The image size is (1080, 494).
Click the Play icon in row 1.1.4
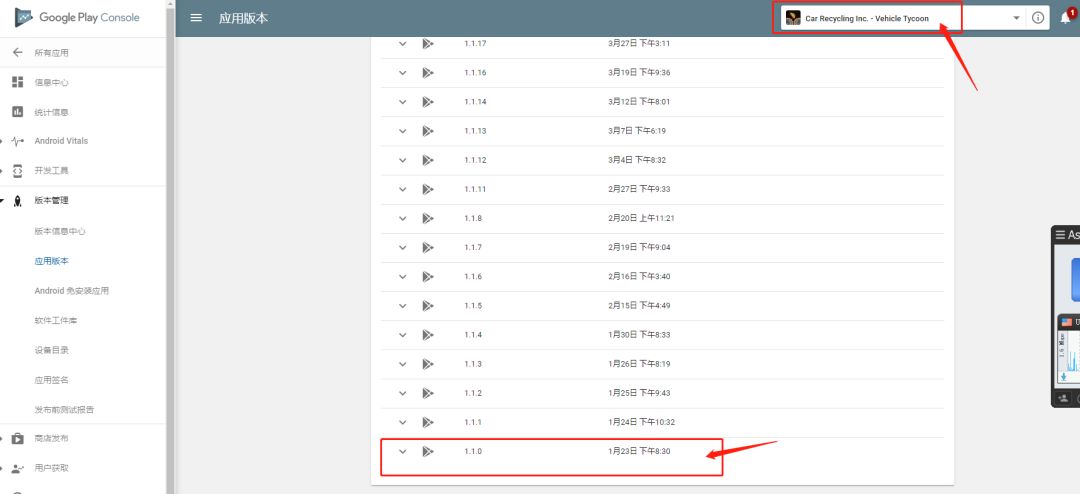coord(428,335)
